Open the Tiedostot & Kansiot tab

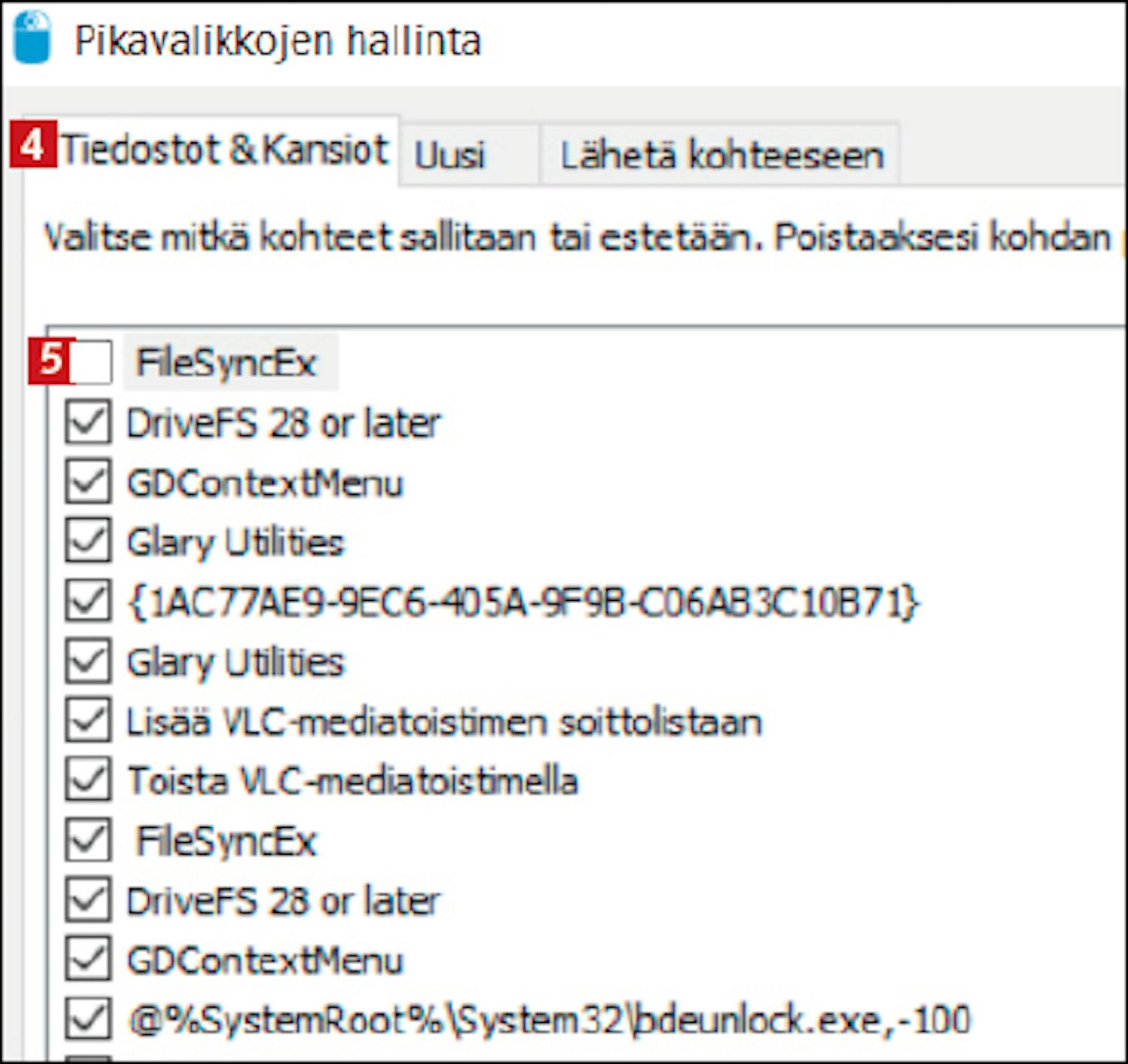tap(223, 150)
